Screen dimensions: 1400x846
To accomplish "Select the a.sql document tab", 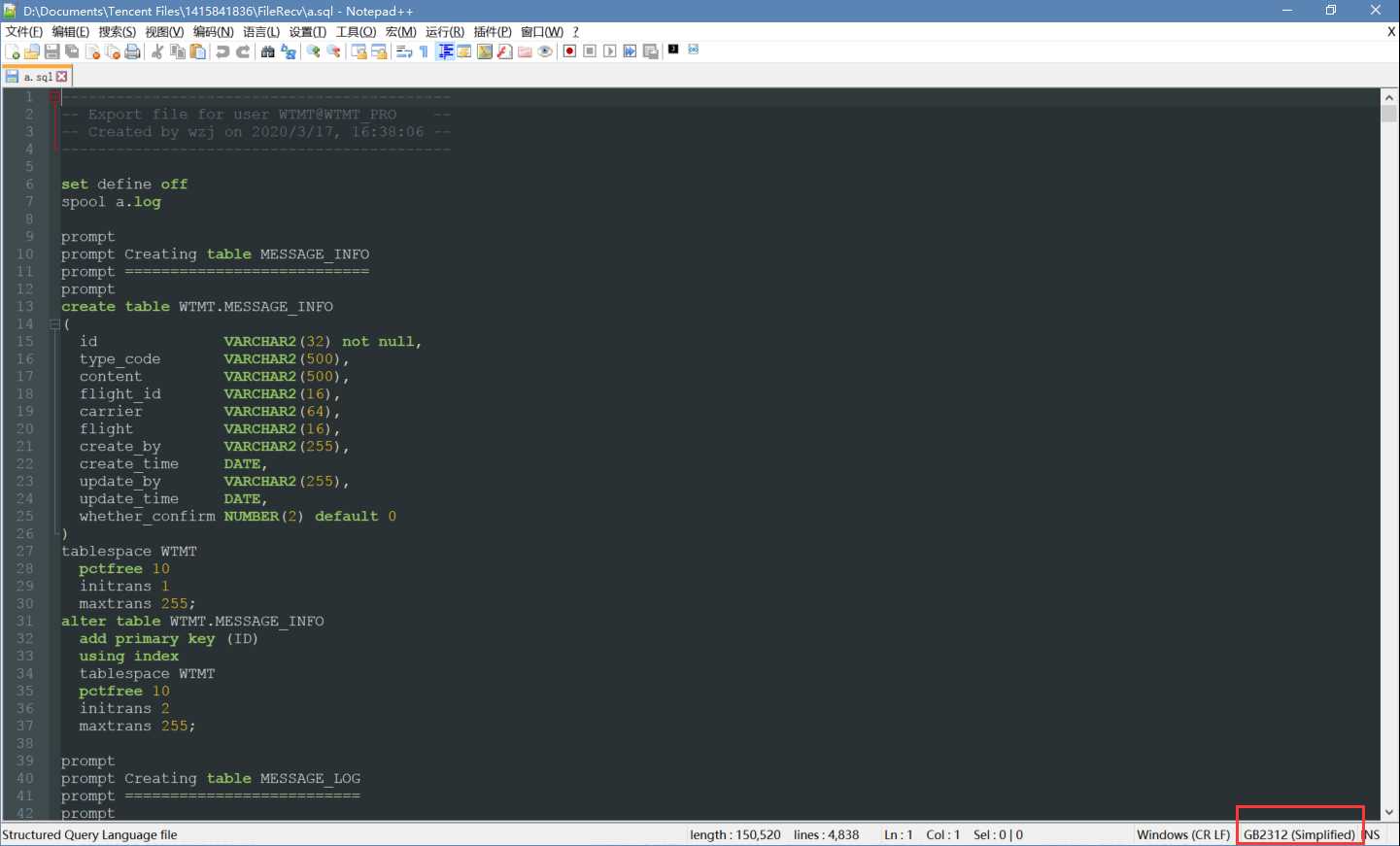I will [37, 77].
